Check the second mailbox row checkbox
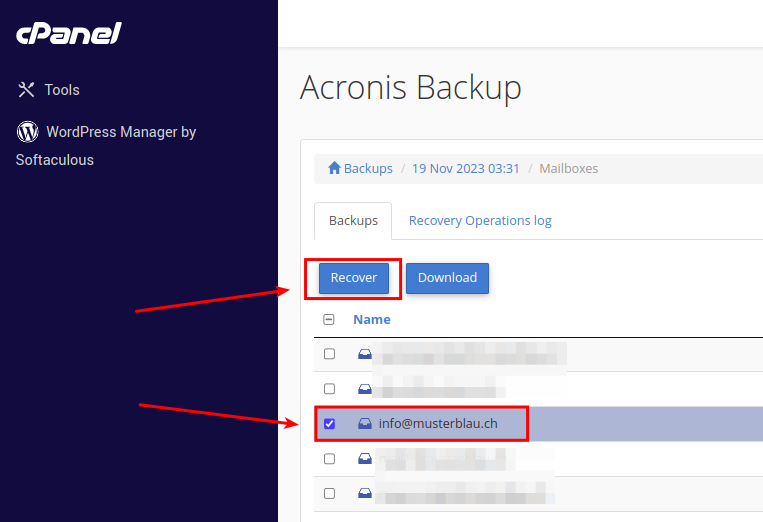763x522 pixels. [329, 389]
